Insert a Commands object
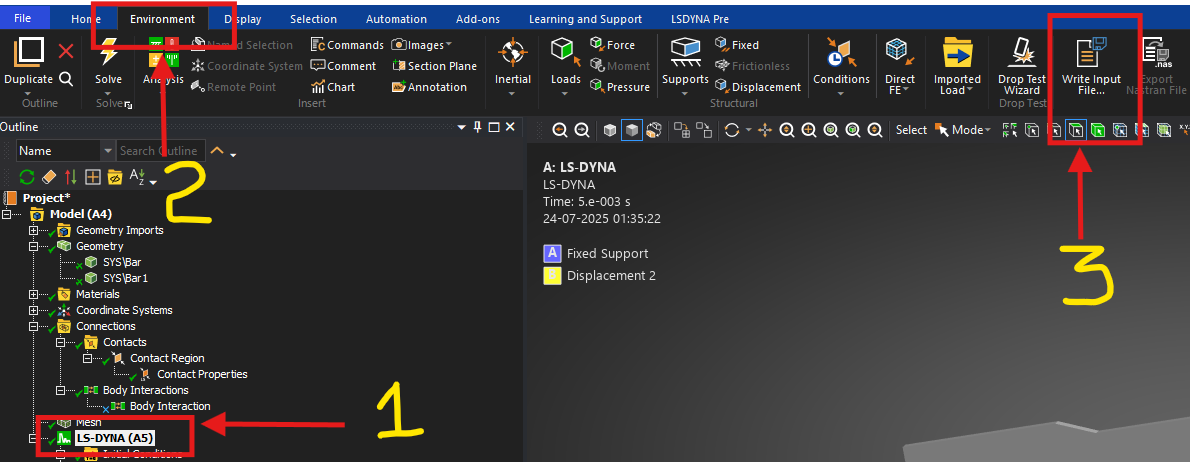The width and height of the screenshot is (1190, 462). tap(346, 45)
